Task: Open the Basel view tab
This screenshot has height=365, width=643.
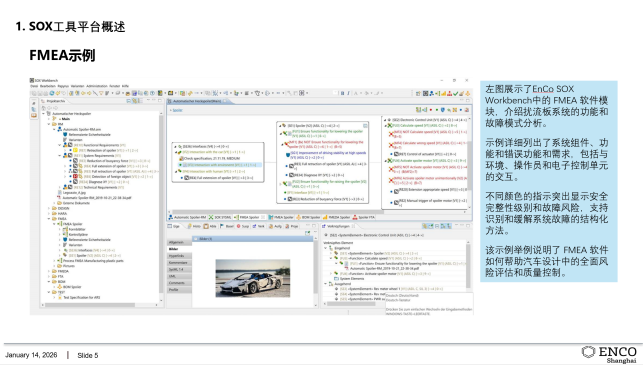Action: [x=227, y=226]
